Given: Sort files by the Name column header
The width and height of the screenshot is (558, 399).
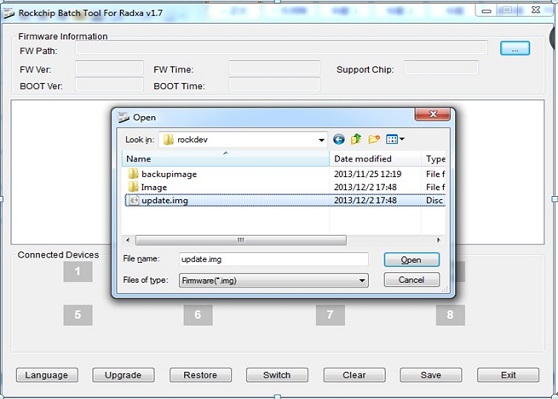Looking at the screenshot, I should (x=226, y=159).
